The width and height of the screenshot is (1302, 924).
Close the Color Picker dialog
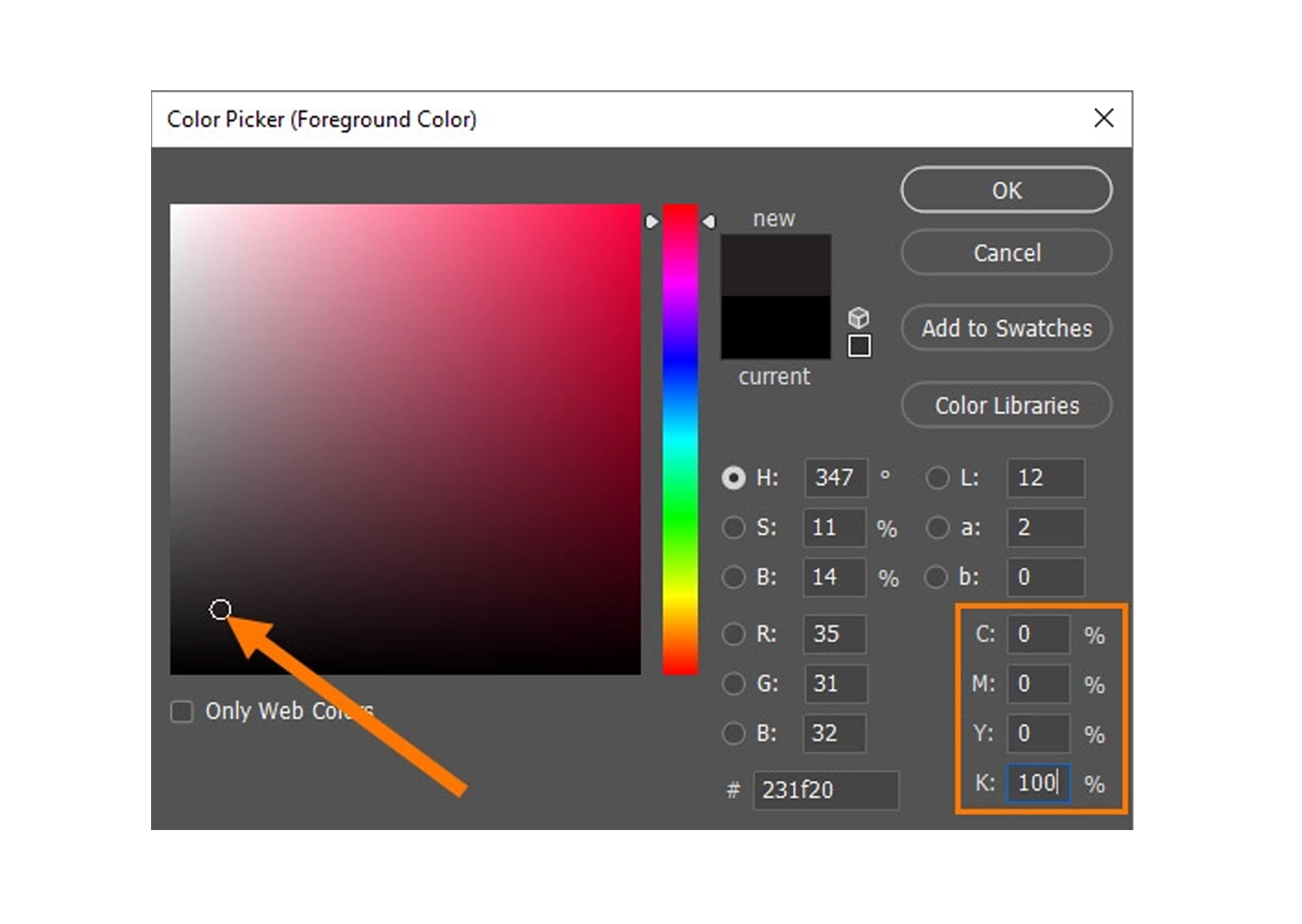coord(1103,118)
